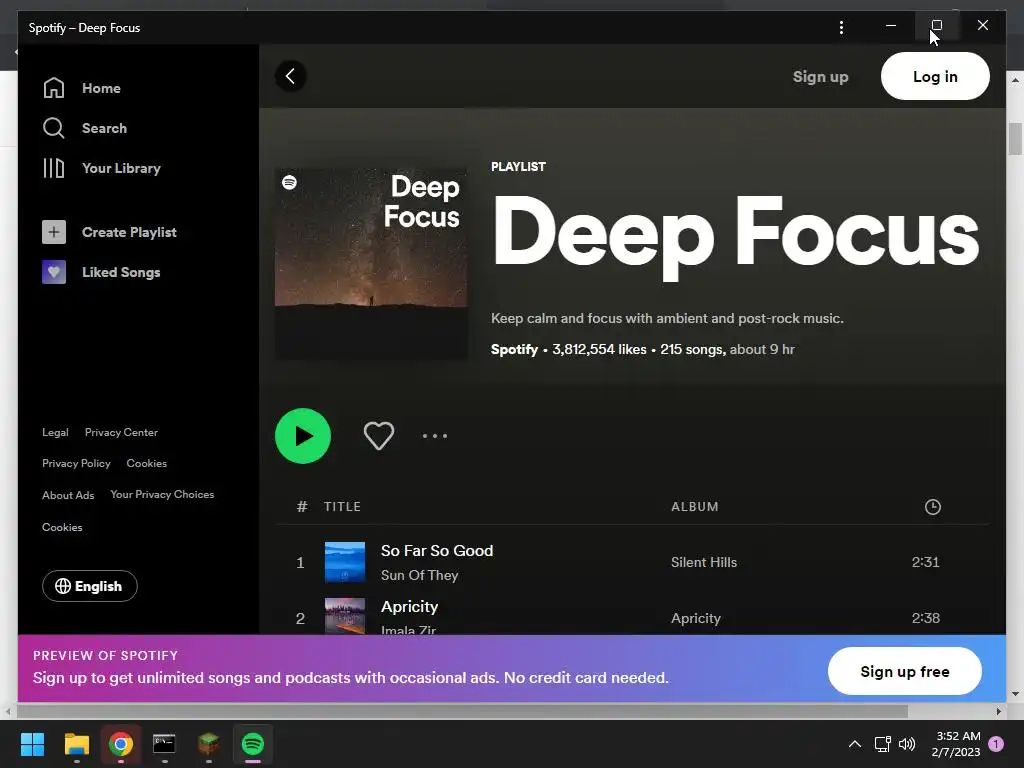
Task: Open the Home page from sidebar
Action: 101,88
